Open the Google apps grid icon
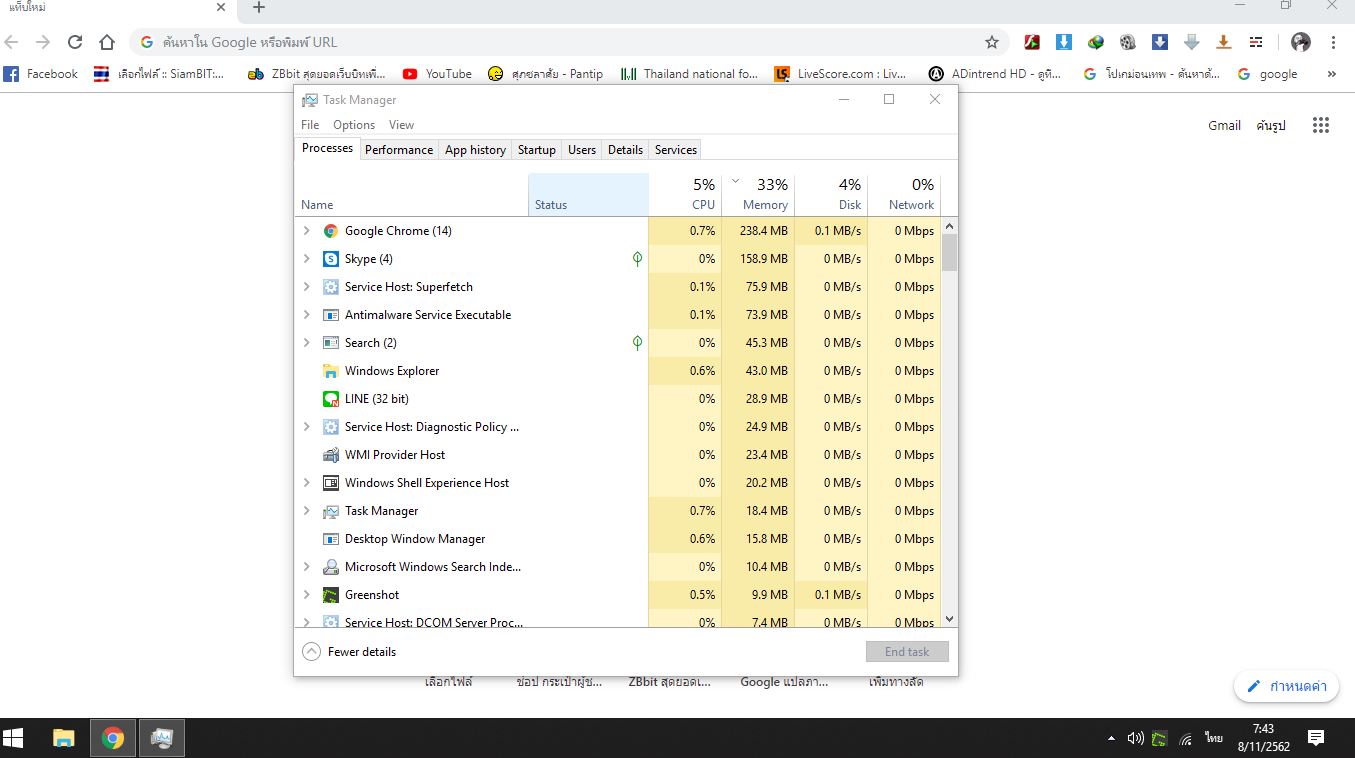 tap(1321, 125)
